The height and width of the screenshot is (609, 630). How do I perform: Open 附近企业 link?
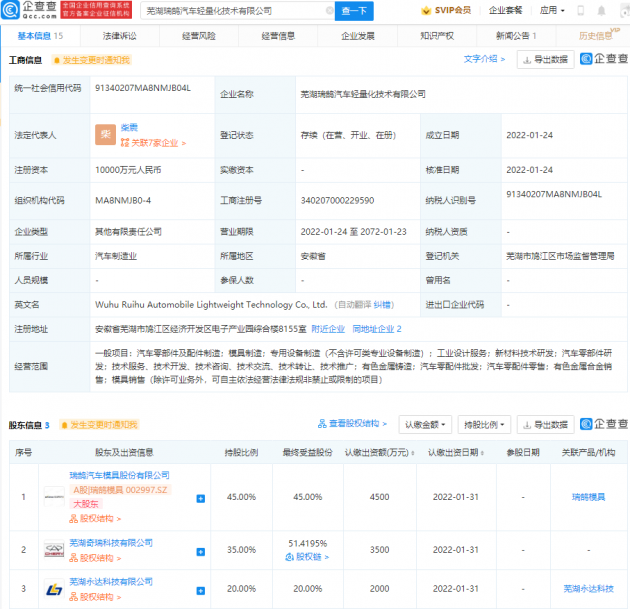(328, 329)
